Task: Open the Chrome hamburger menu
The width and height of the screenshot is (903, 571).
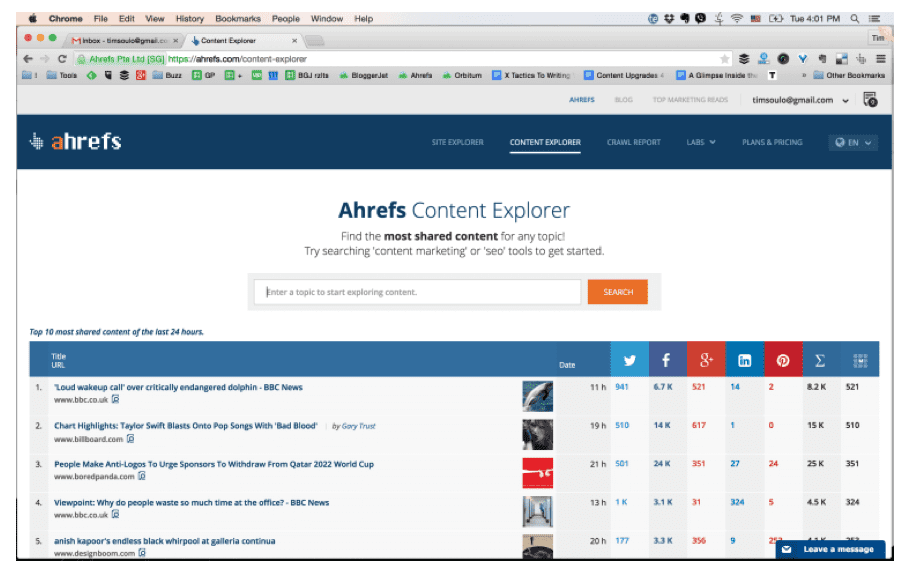Action: tap(880, 59)
